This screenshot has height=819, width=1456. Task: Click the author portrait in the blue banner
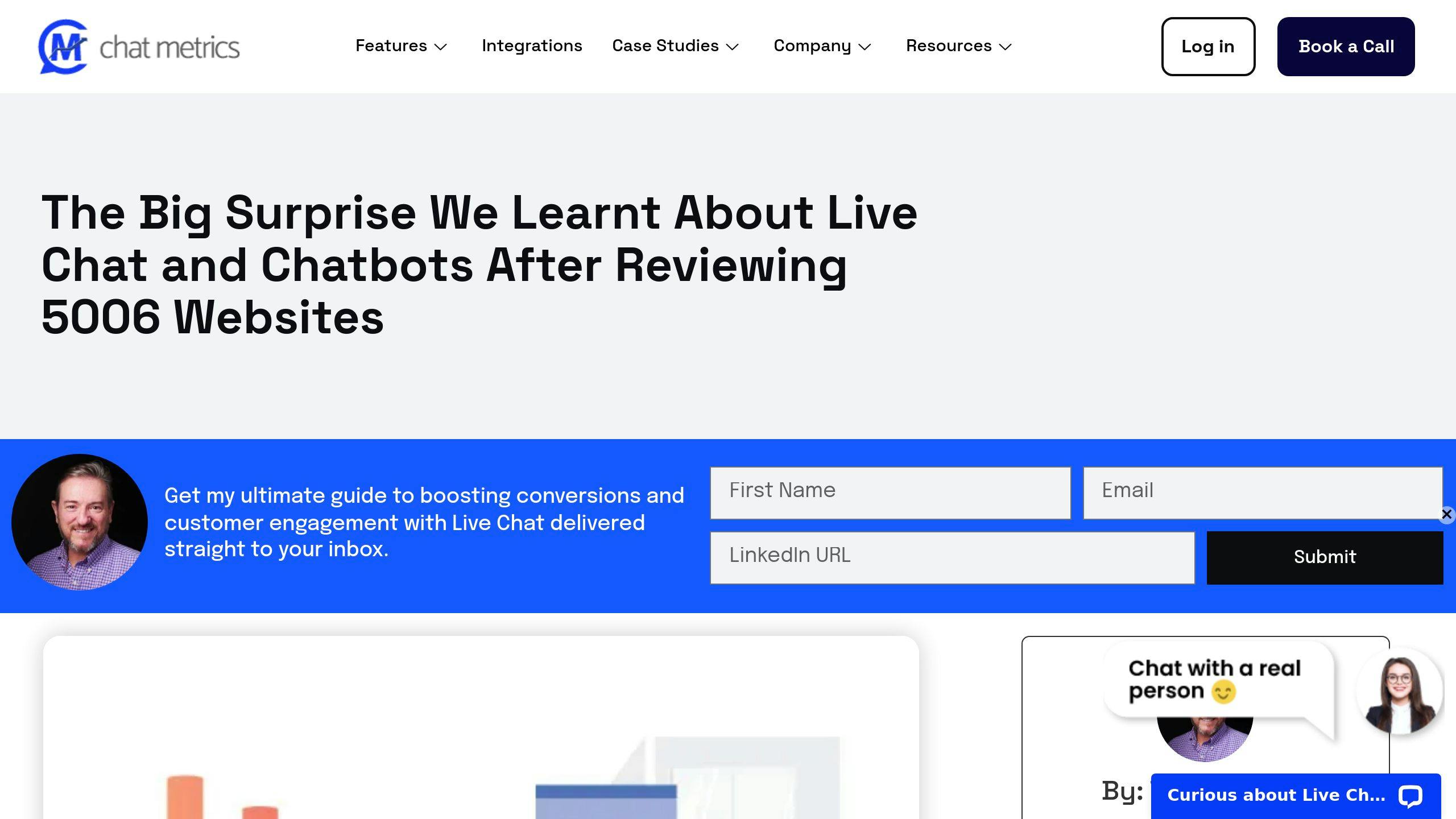(x=80, y=522)
